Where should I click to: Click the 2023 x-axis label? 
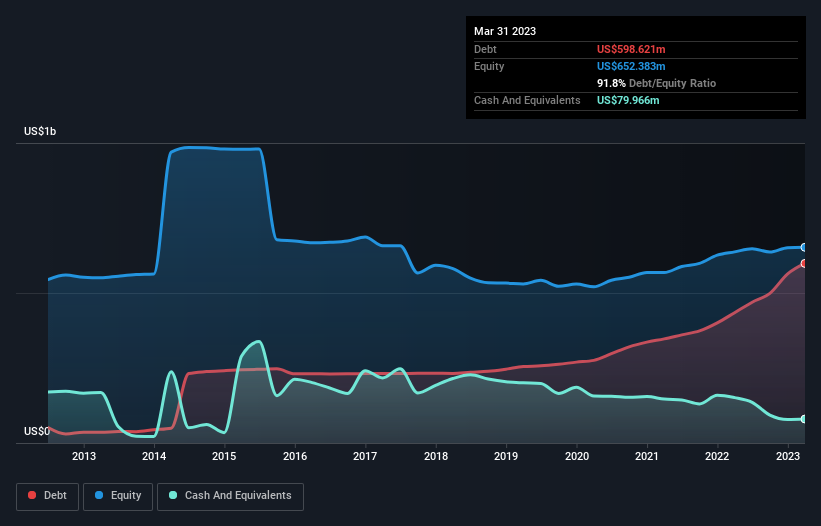787,456
